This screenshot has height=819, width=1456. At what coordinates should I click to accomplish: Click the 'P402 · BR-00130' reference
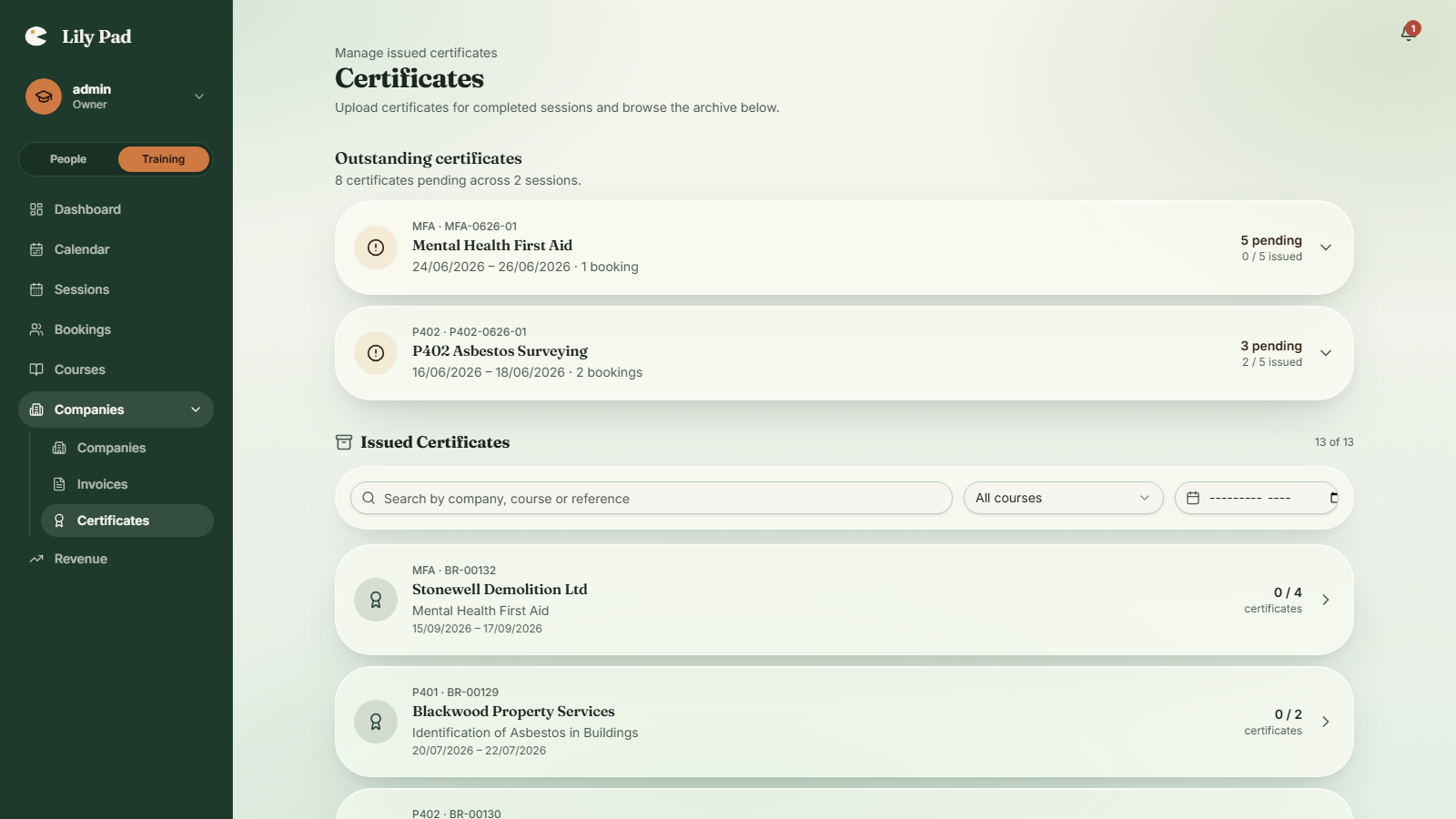457,814
